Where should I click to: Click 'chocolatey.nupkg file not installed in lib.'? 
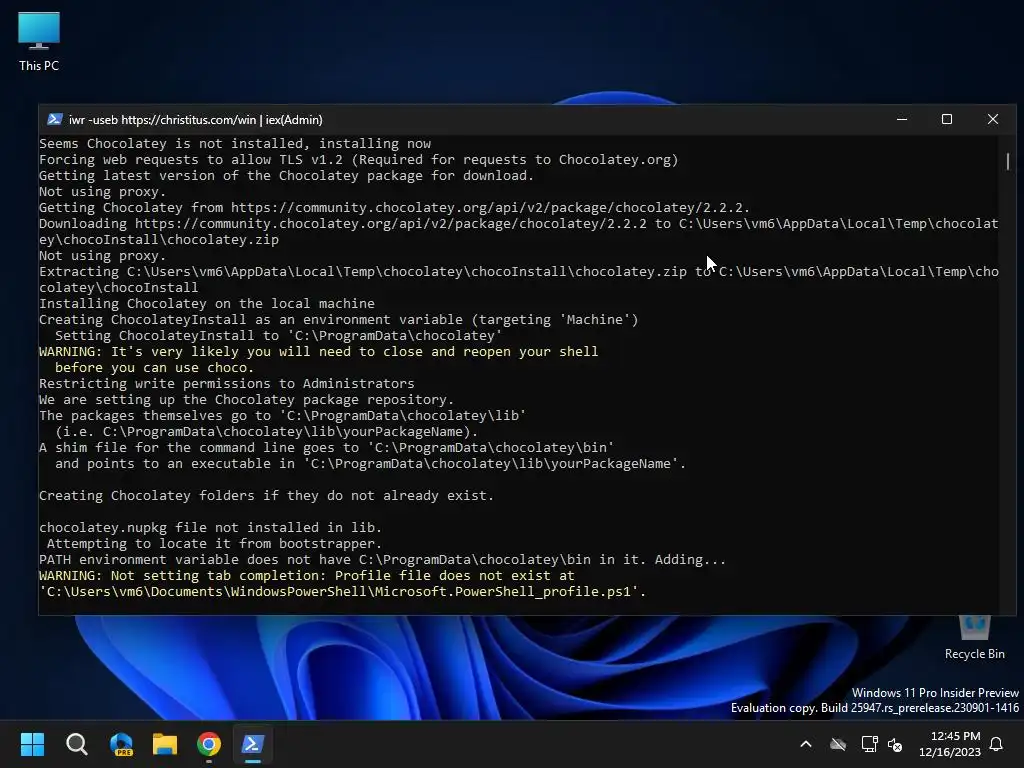210,528
